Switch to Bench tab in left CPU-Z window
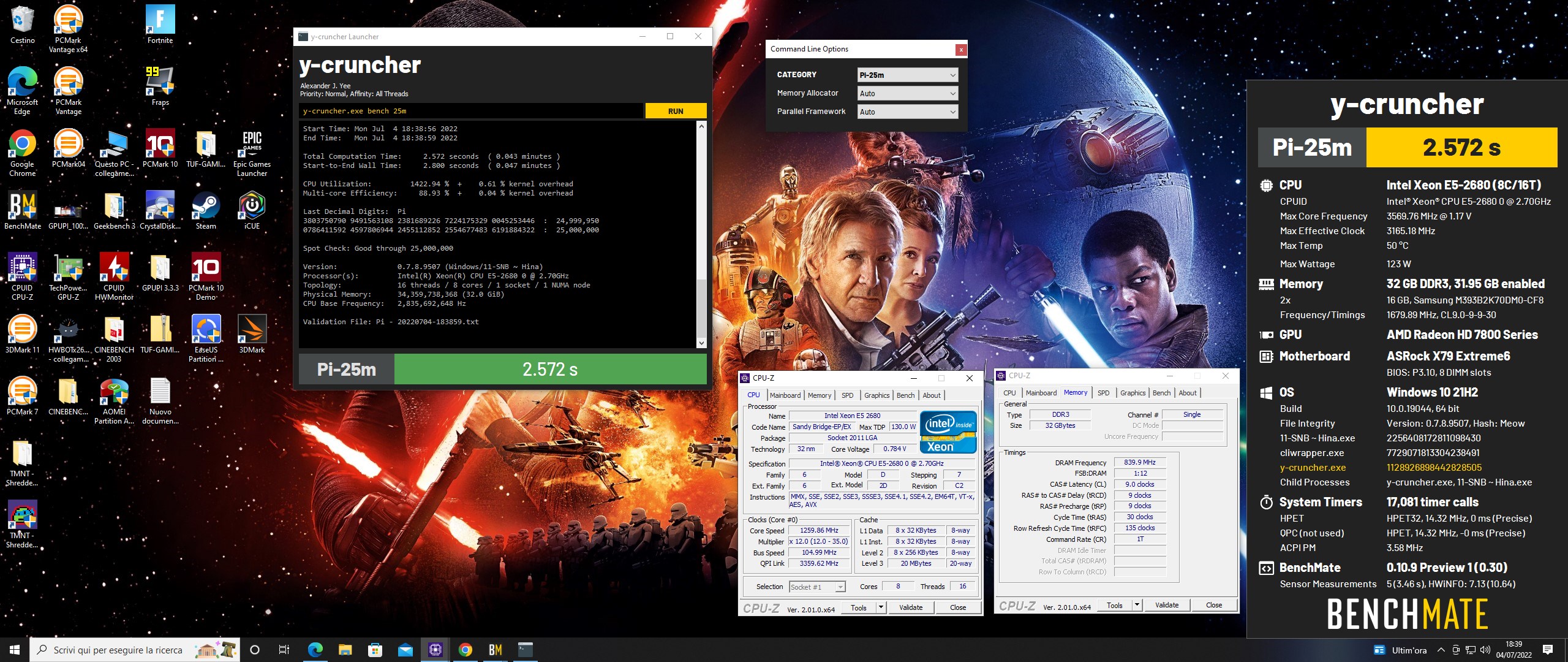Viewport: 1568px width, 662px height. (905, 395)
